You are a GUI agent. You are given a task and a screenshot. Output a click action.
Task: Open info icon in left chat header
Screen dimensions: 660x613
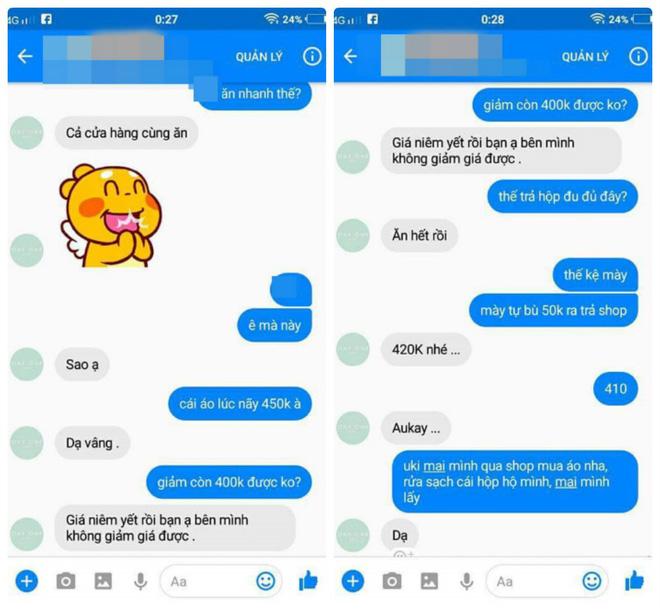(x=312, y=56)
